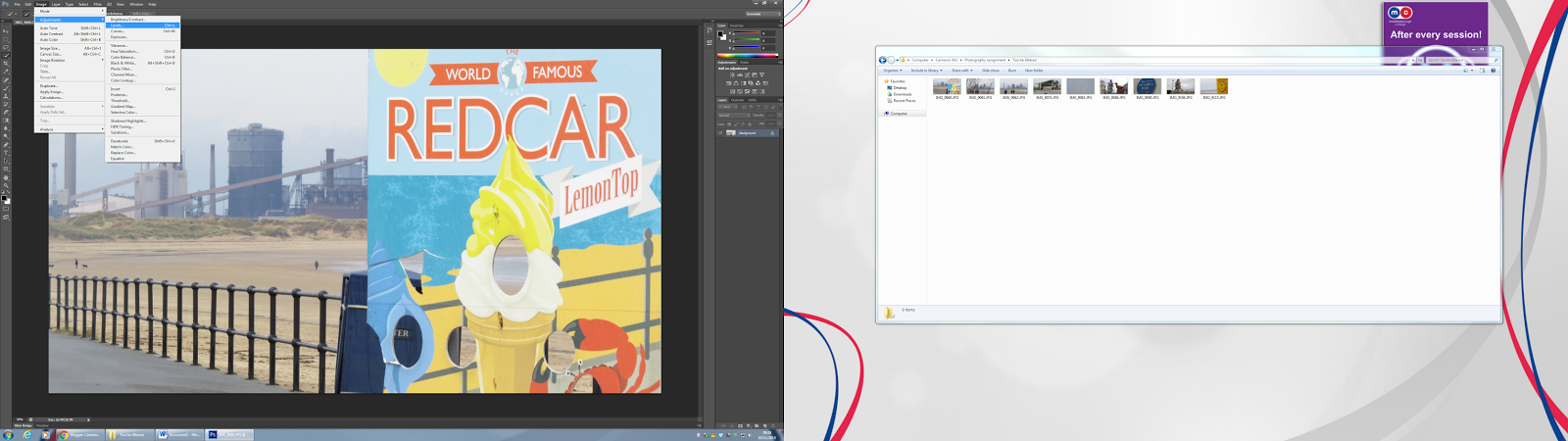Choose Image Size from the Image menu

click(x=70, y=48)
